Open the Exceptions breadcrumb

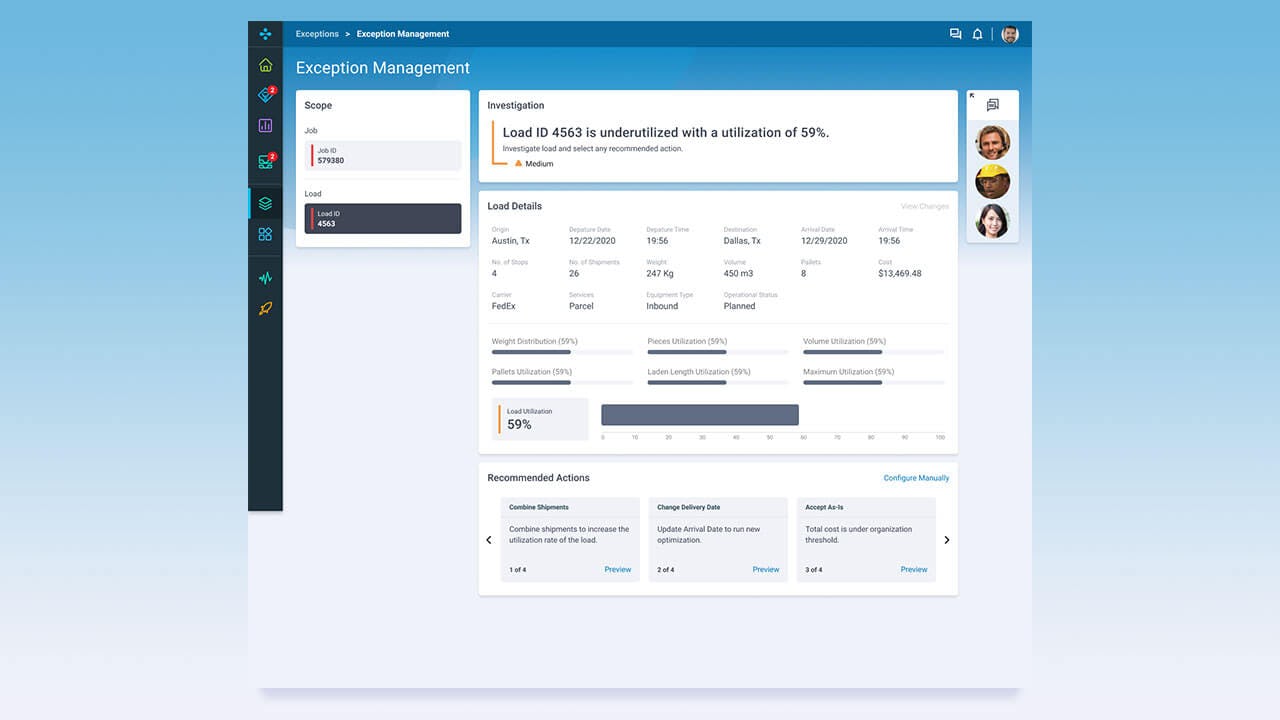pyautogui.click(x=317, y=33)
